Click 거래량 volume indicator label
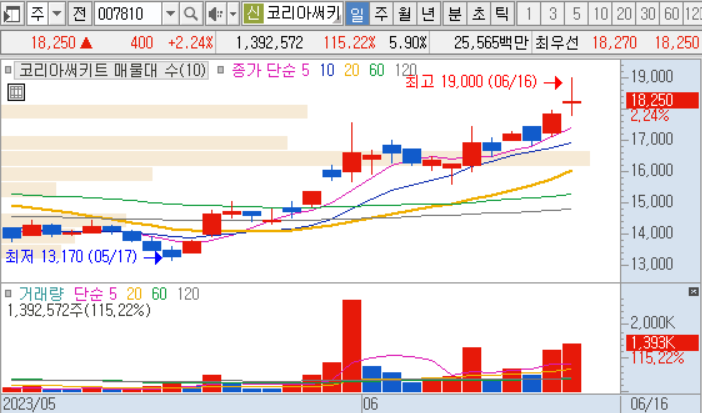The image size is (702, 413). point(42,294)
